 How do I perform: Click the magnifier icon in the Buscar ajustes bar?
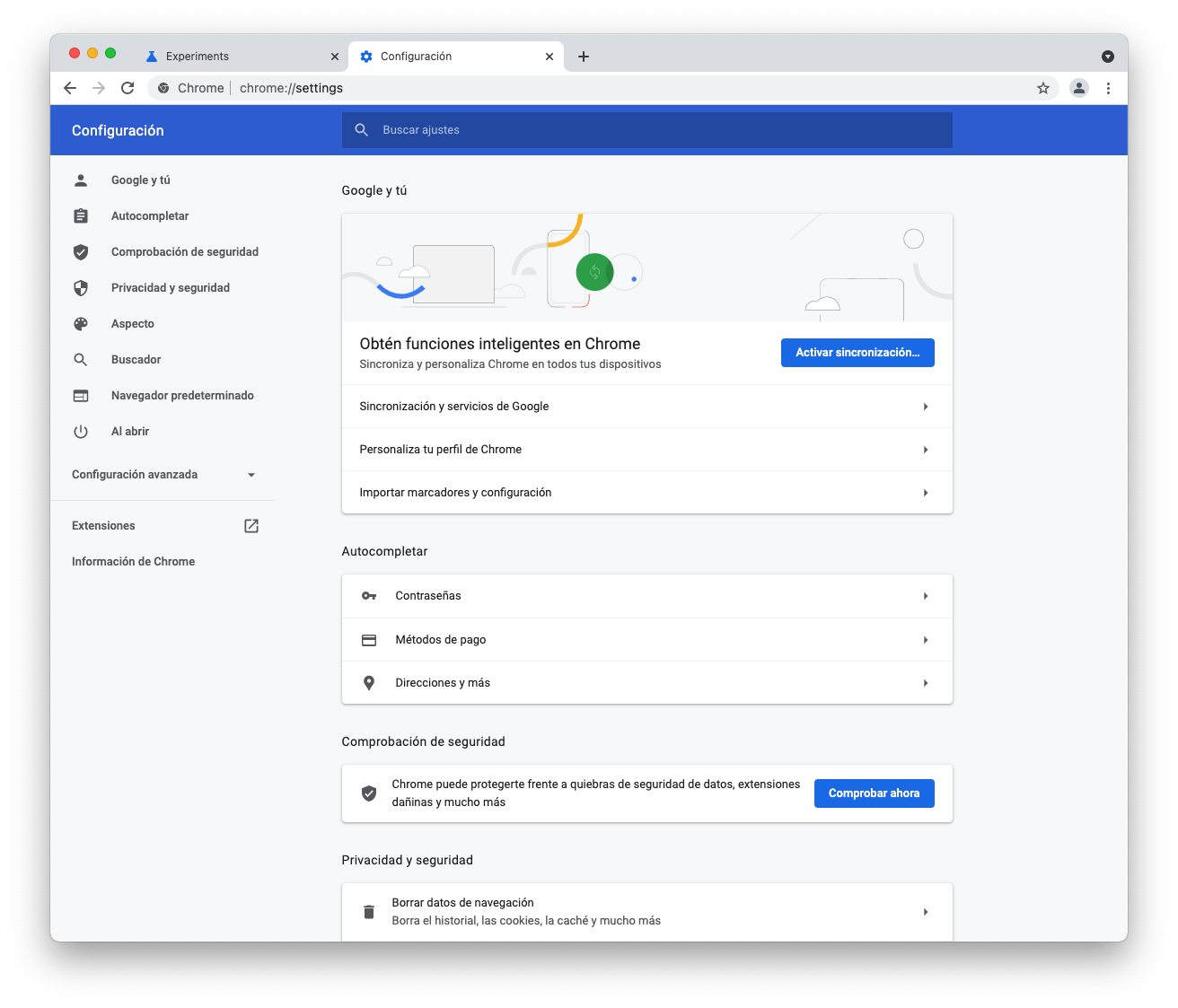(362, 130)
